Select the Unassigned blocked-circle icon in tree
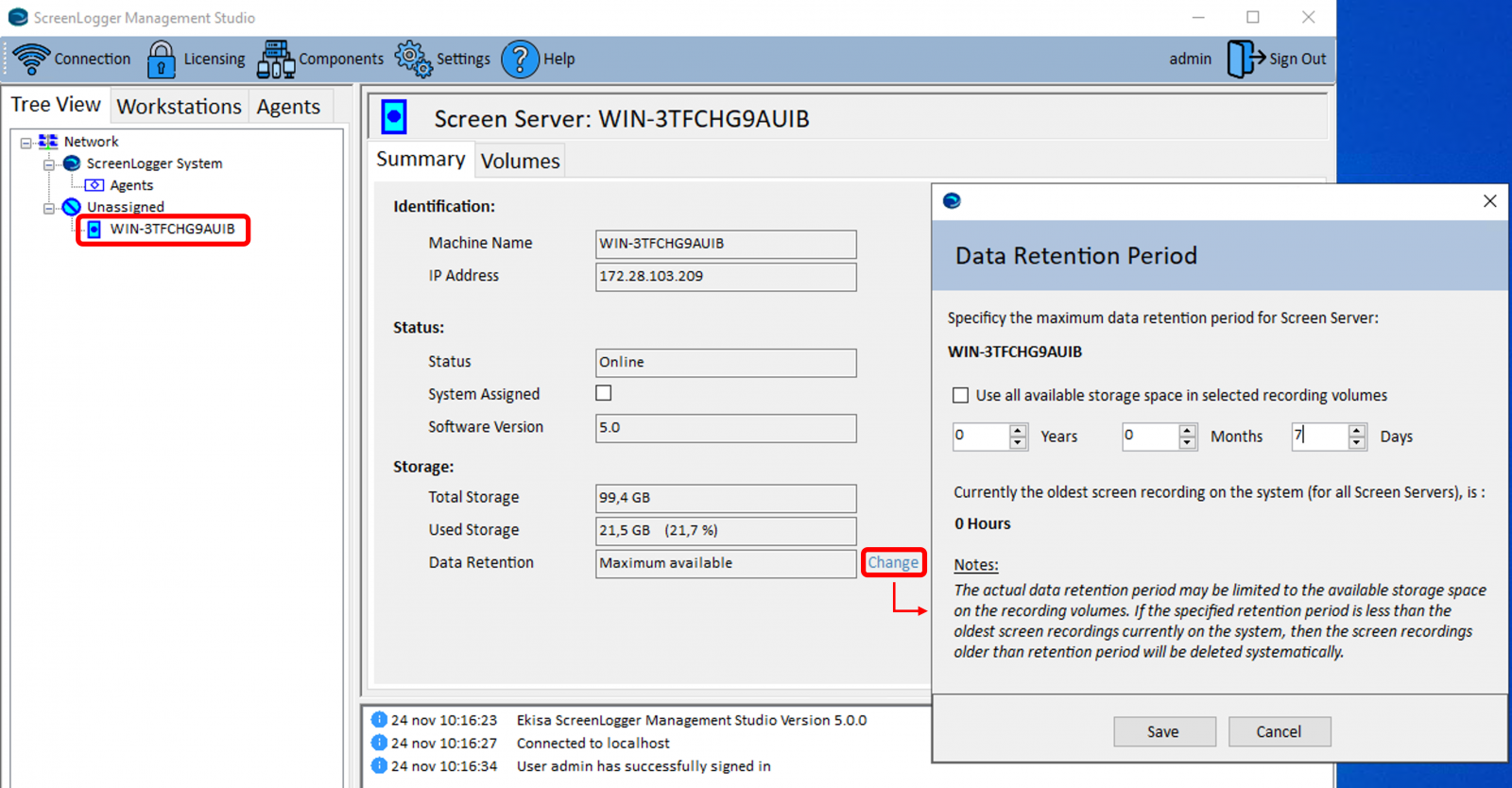Image resolution: width=1512 pixels, height=788 pixels. point(72,207)
